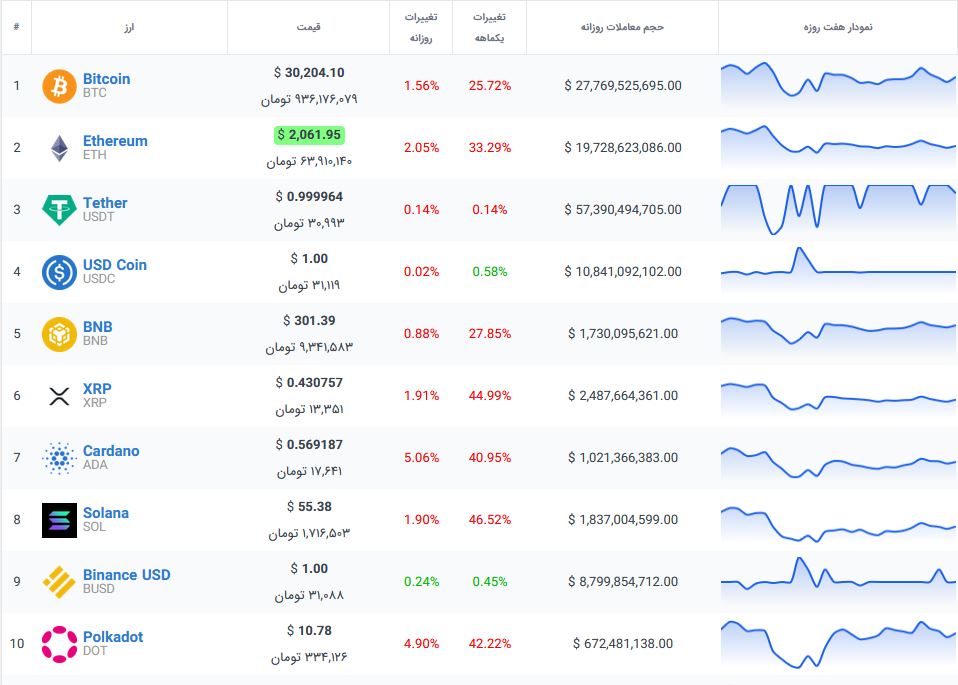Sort by the ارز column header
The height and width of the screenshot is (685, 958).
tap(129, 27)
